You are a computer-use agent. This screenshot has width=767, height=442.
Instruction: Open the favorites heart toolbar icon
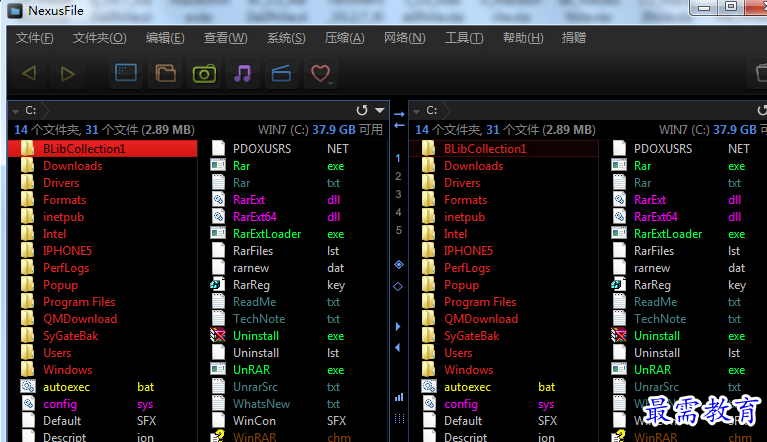tap(320, 73)
